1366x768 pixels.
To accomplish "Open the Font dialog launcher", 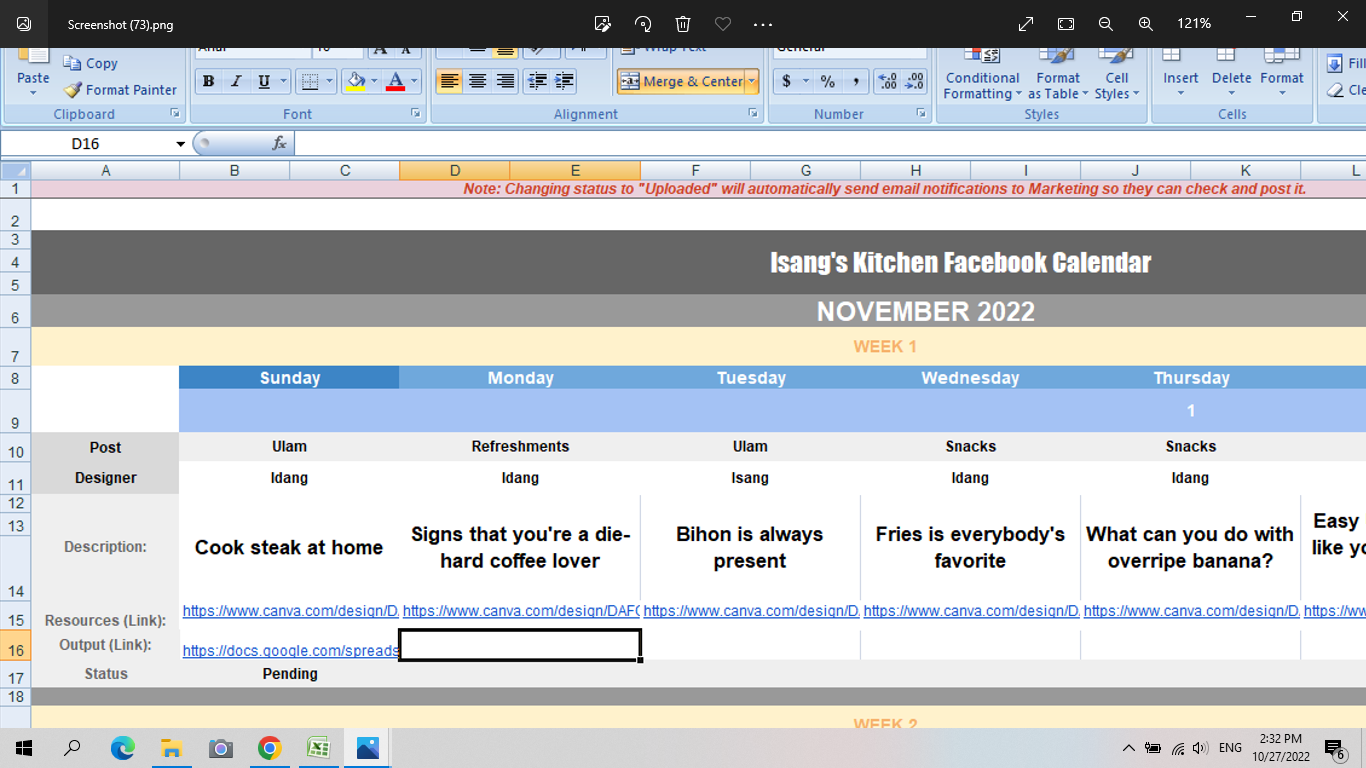I will click(416, 114).
